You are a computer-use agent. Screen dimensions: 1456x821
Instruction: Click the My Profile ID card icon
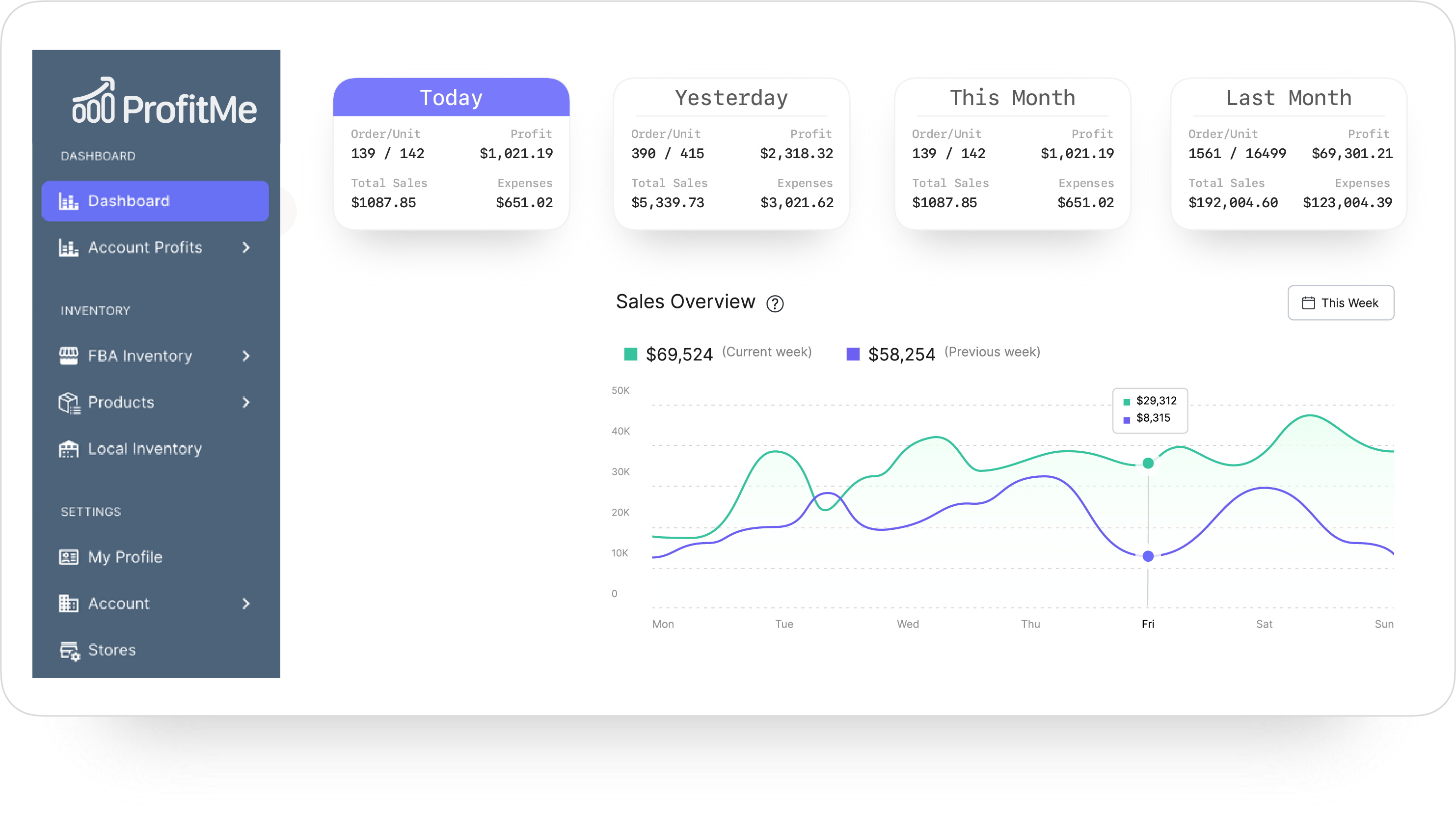(x=68, y=557)
